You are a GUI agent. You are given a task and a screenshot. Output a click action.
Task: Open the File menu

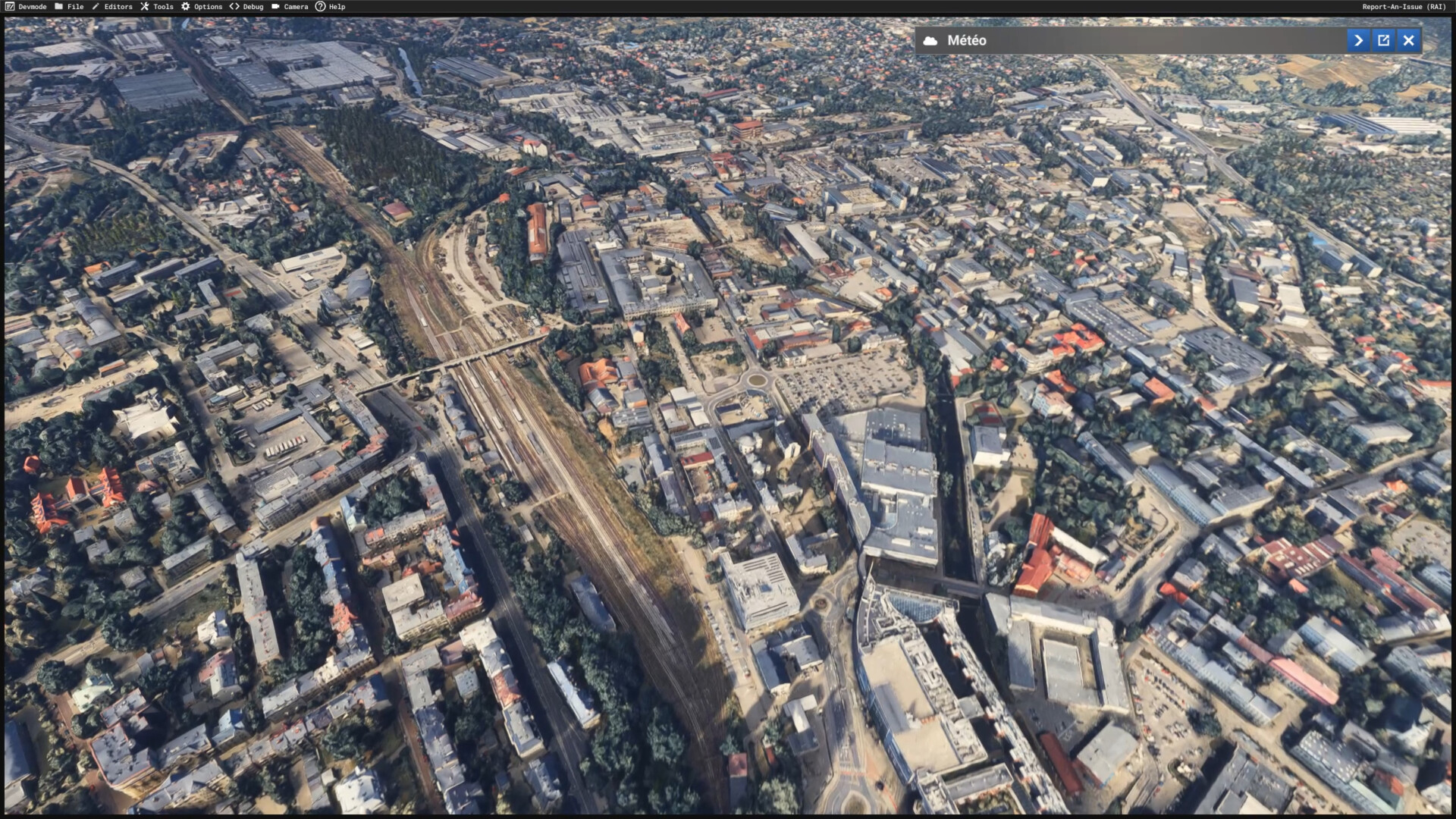[x=75, y=7]
